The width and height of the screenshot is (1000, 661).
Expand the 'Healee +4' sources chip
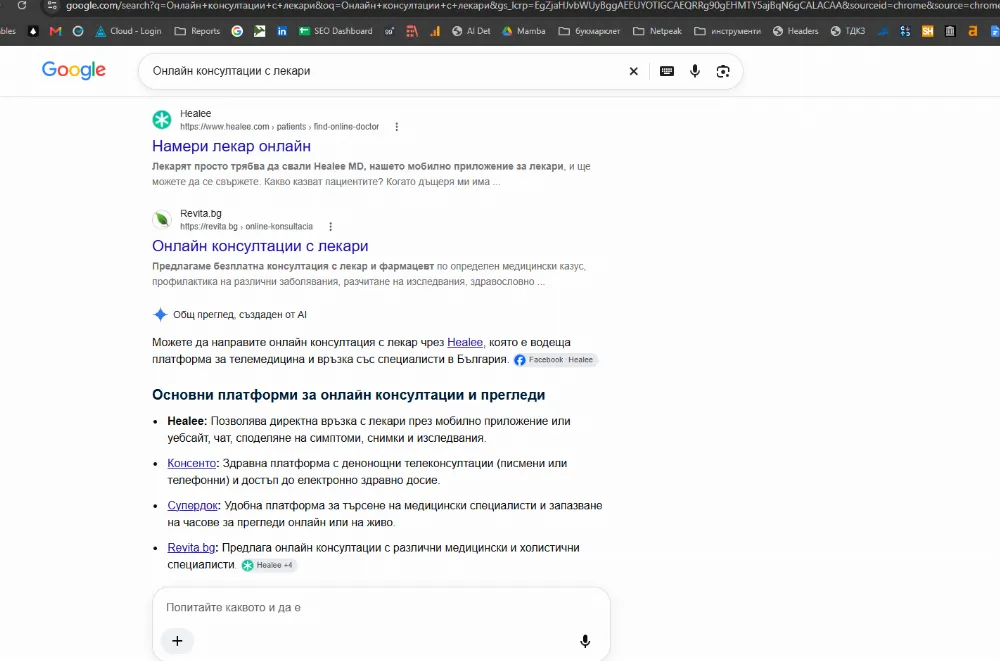268,565
